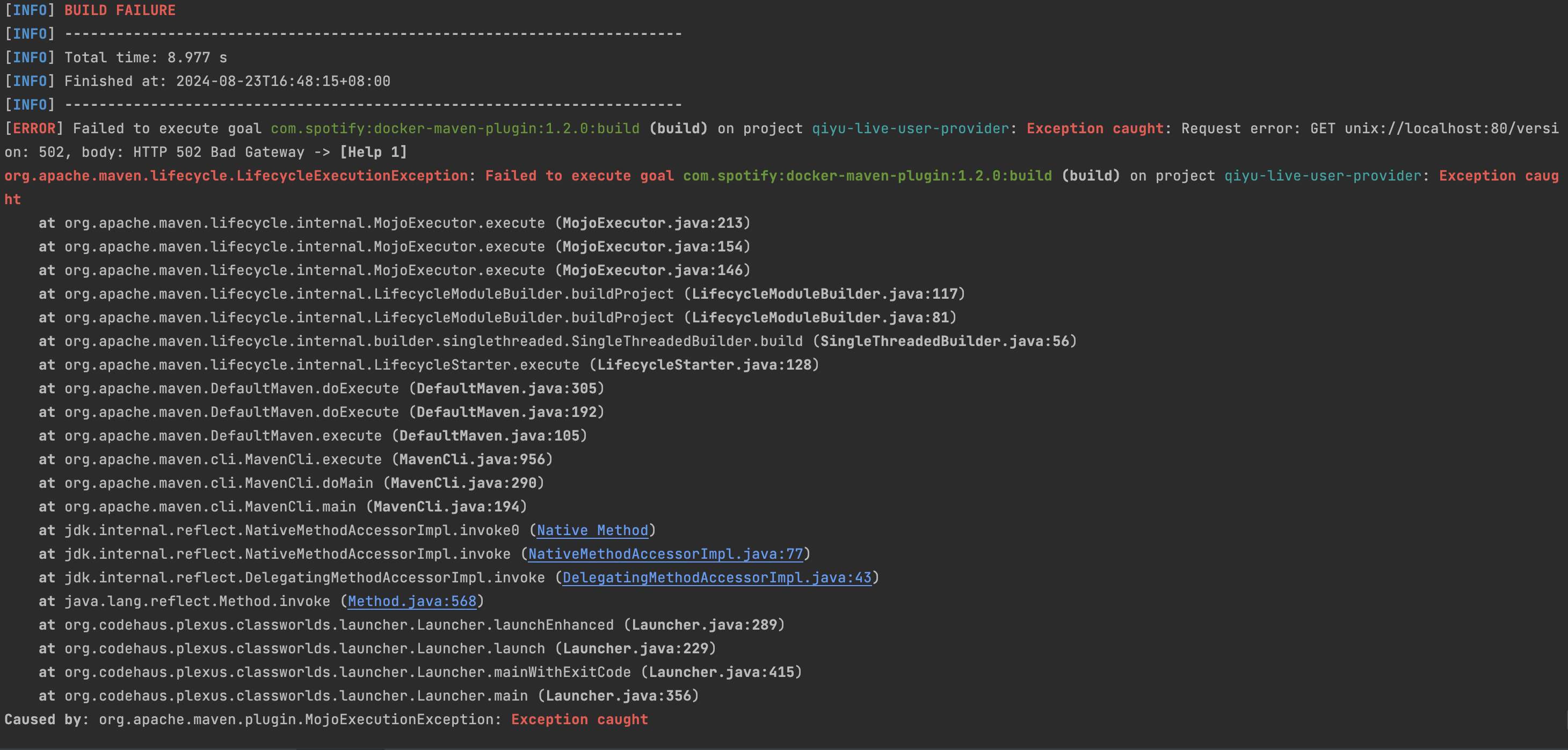The height and width of the screenshot is (750, 1568).
Task: Click '(DefaultMaven.java:305)' stack frame
Action: coord(506,388)
